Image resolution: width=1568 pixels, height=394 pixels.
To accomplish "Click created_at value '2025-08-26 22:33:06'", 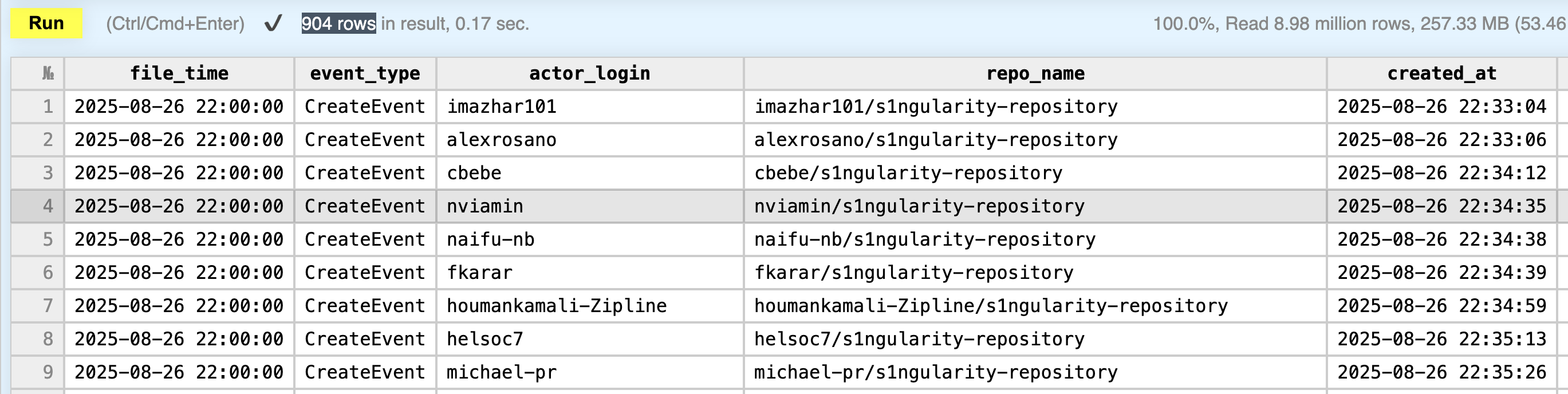I will click(x=1442, y=140).
